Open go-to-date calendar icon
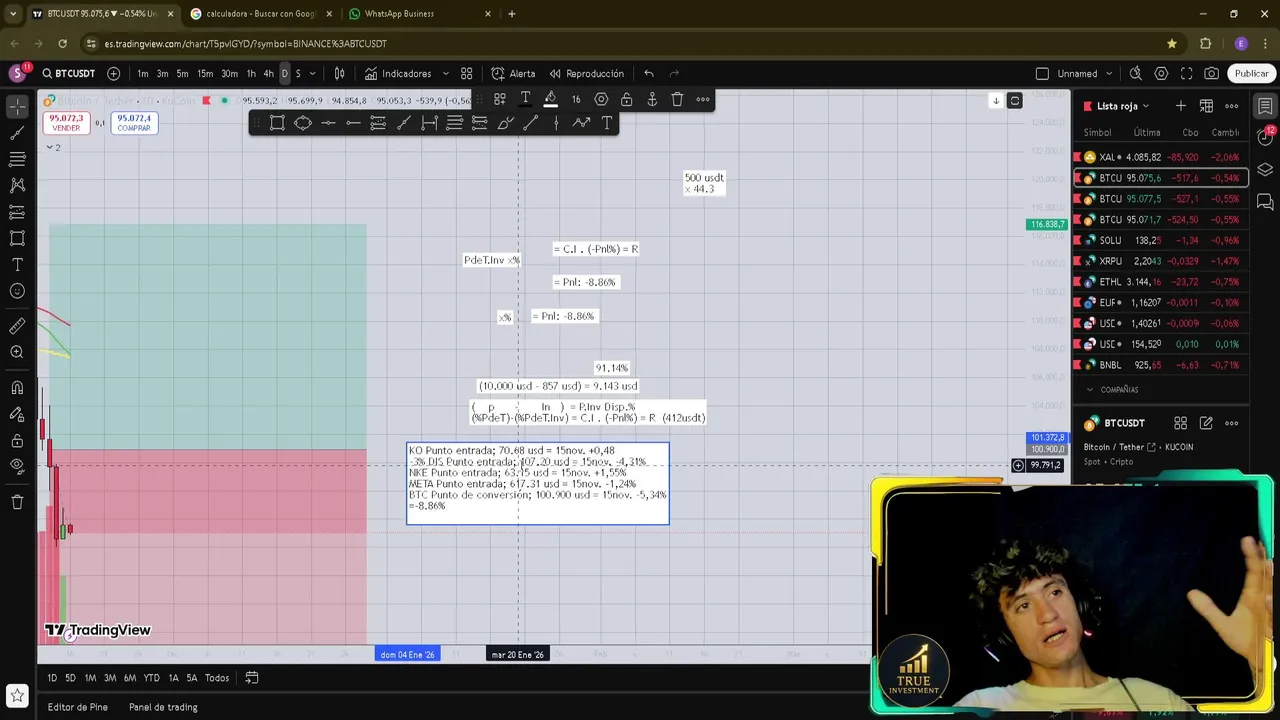 click(x=252, y=678)
